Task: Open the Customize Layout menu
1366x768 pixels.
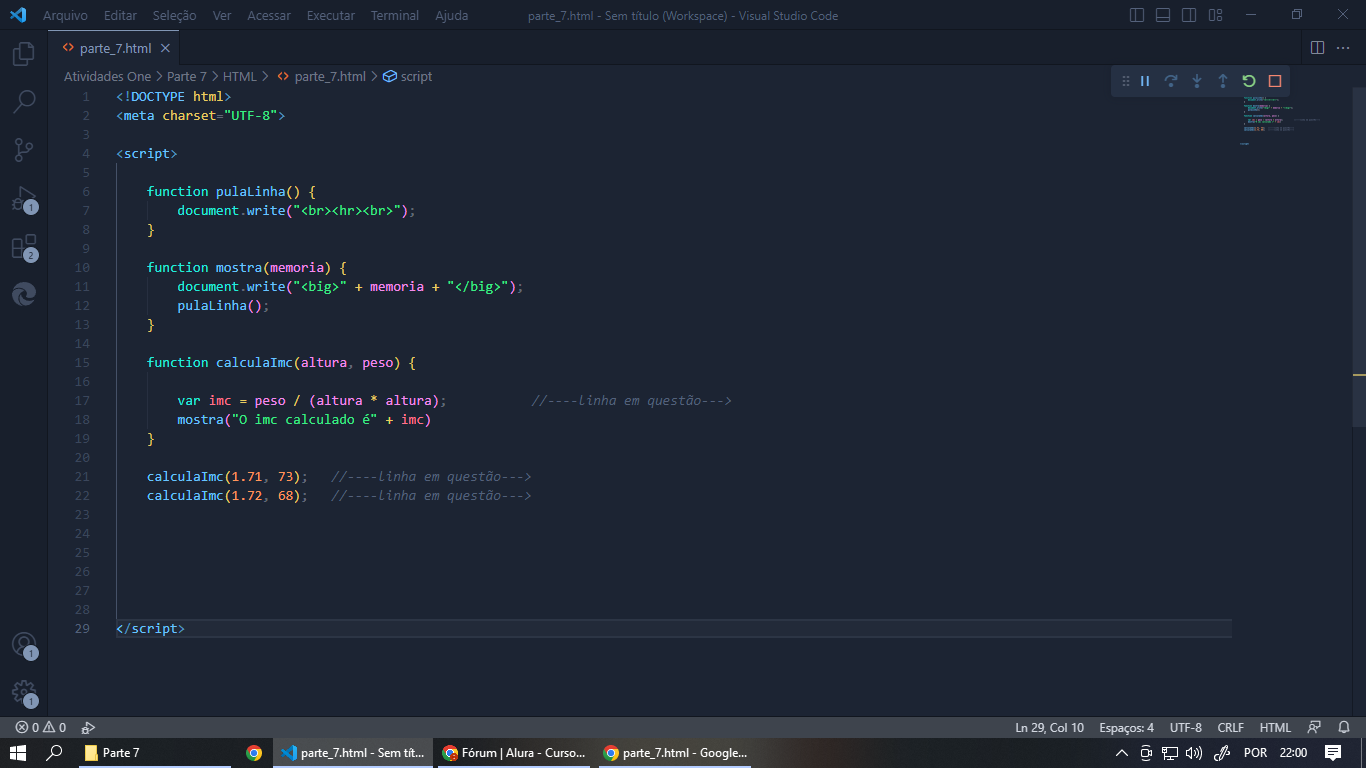Action: (x=1215, y=15)
